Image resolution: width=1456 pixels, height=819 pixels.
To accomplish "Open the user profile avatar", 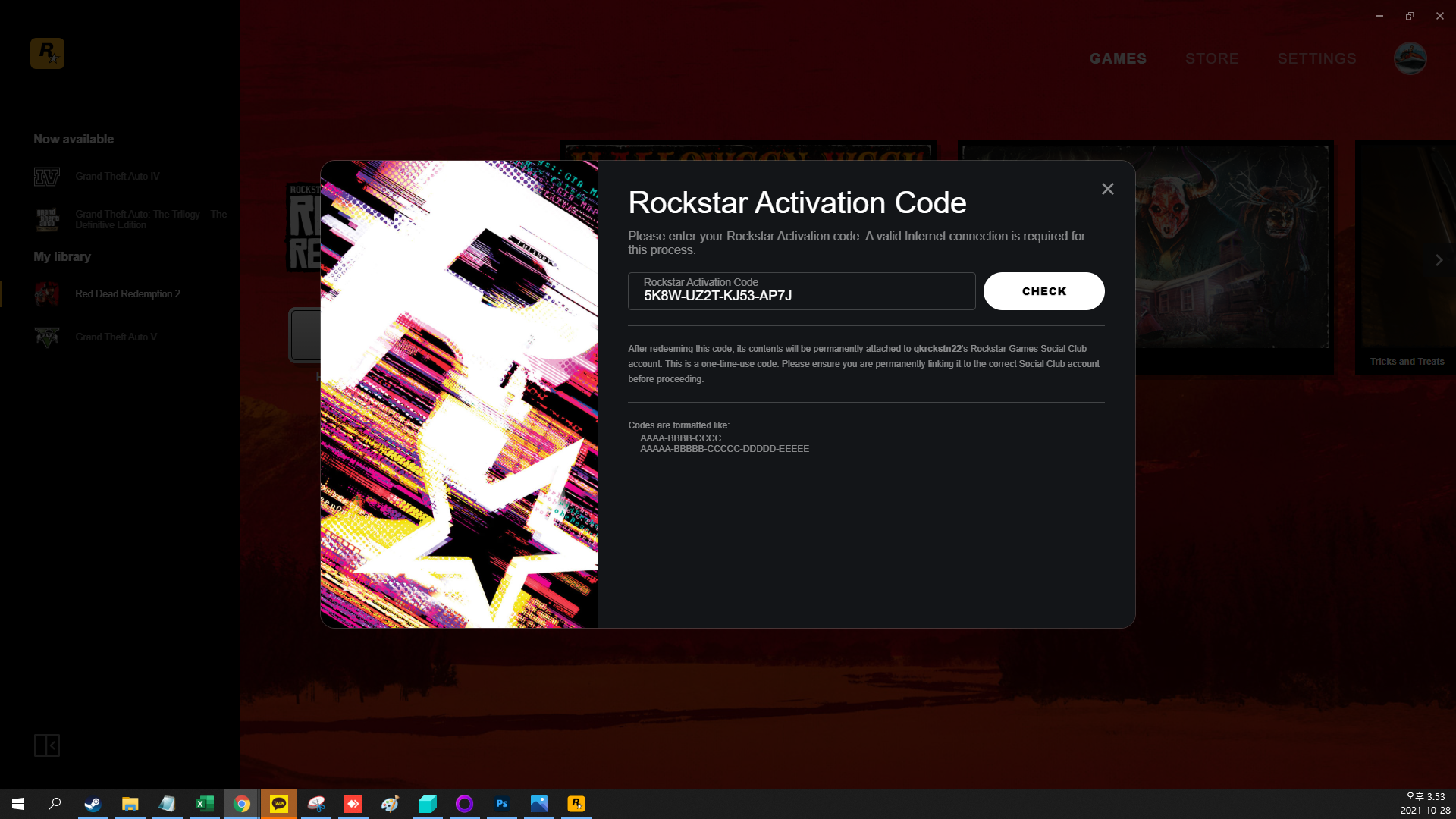I will [x=1410, y=58].
